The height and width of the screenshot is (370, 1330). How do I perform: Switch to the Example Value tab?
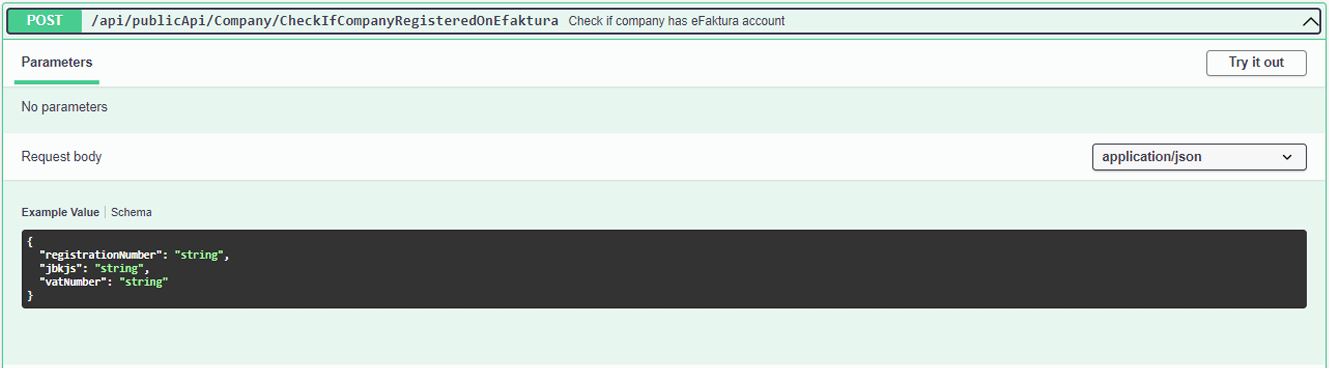click(x=60, y=212)
